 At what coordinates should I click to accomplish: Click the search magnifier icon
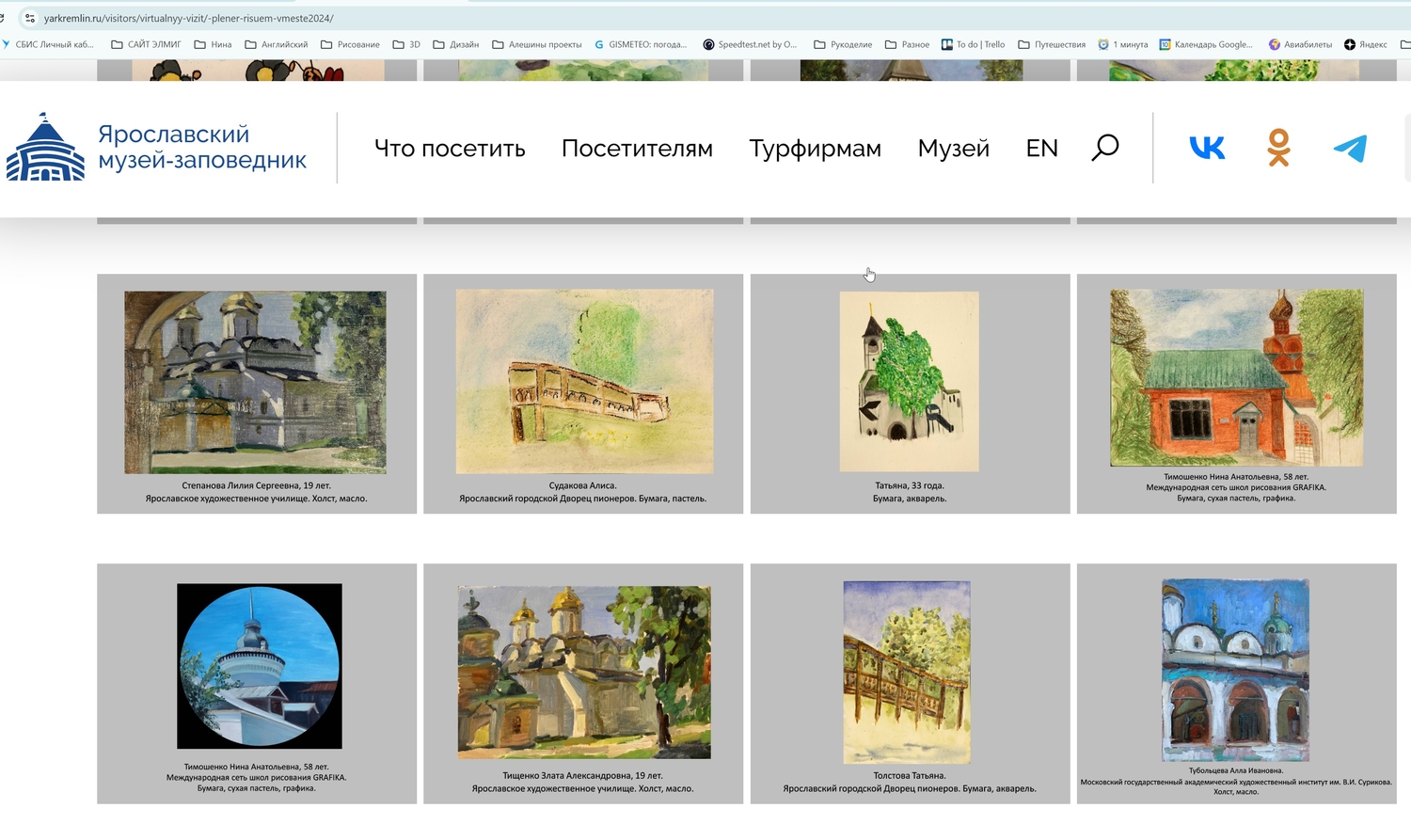tap(1105, 148)
